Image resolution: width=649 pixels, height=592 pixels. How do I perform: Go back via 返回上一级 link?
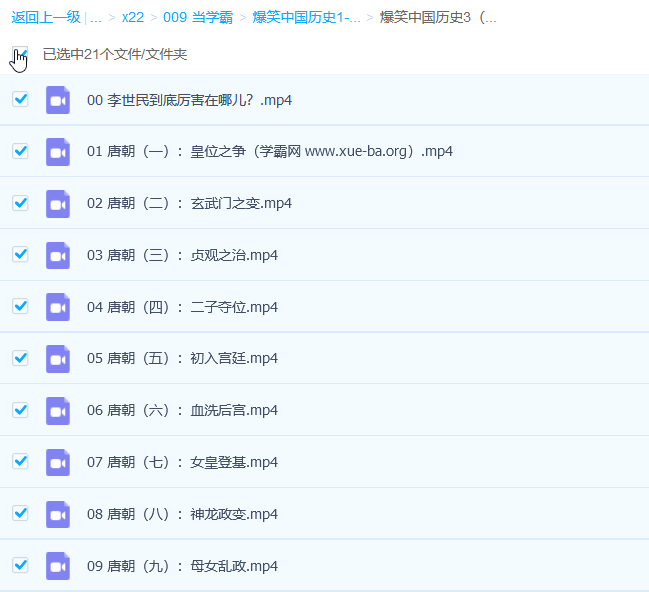(x=46, y=17)
